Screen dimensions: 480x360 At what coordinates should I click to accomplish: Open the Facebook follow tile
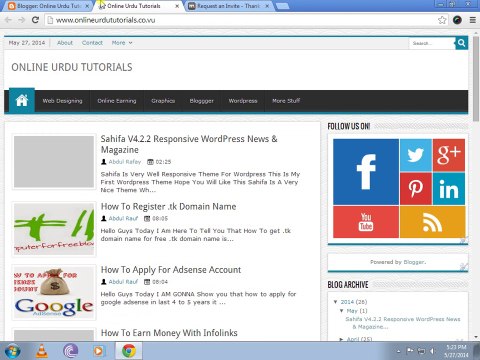pos(366,172)
